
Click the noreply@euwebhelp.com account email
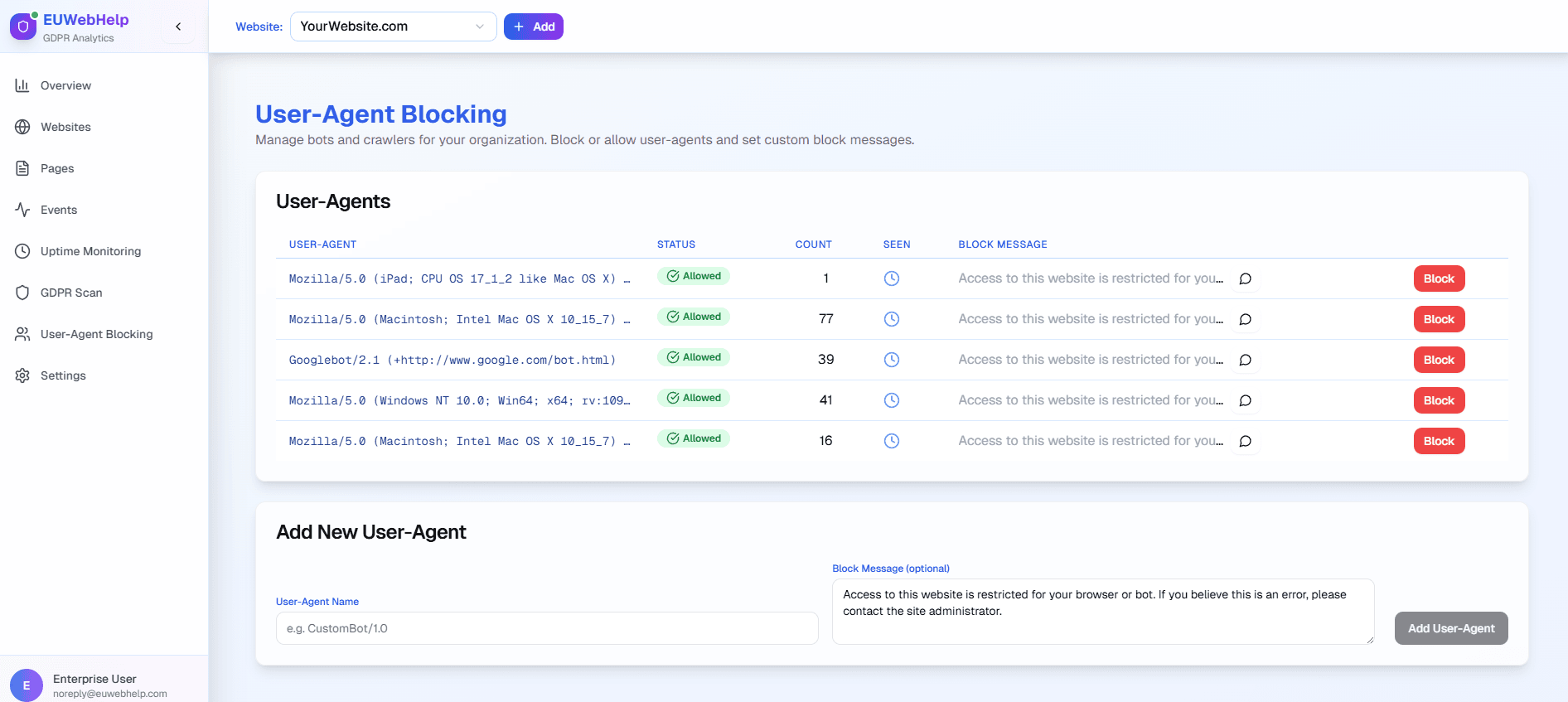pos(110,694)
